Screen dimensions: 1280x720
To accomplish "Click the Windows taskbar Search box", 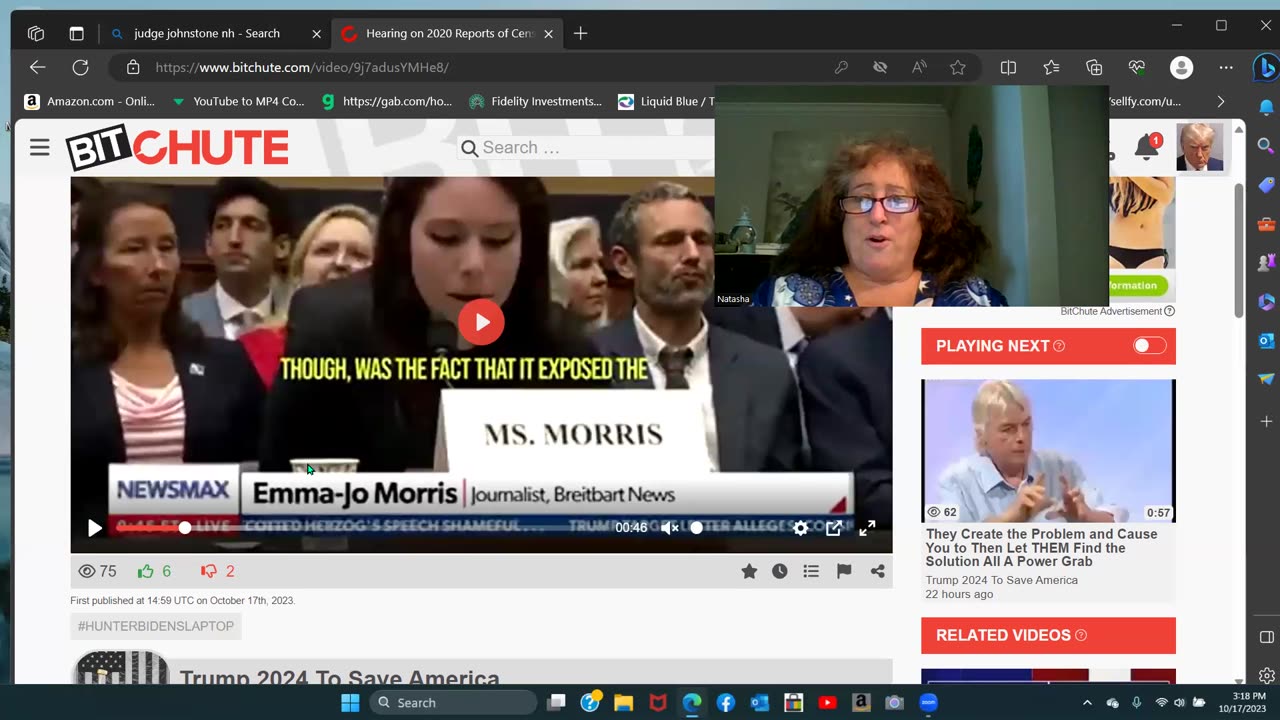I will click(454, 702).
